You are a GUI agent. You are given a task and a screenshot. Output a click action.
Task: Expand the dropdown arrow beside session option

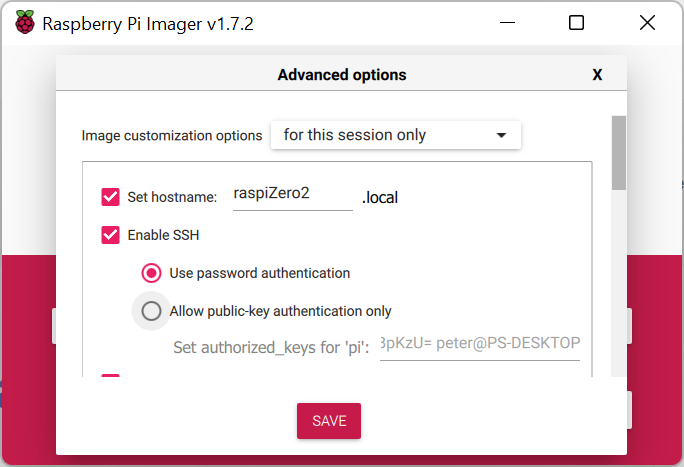pos(501,135)
